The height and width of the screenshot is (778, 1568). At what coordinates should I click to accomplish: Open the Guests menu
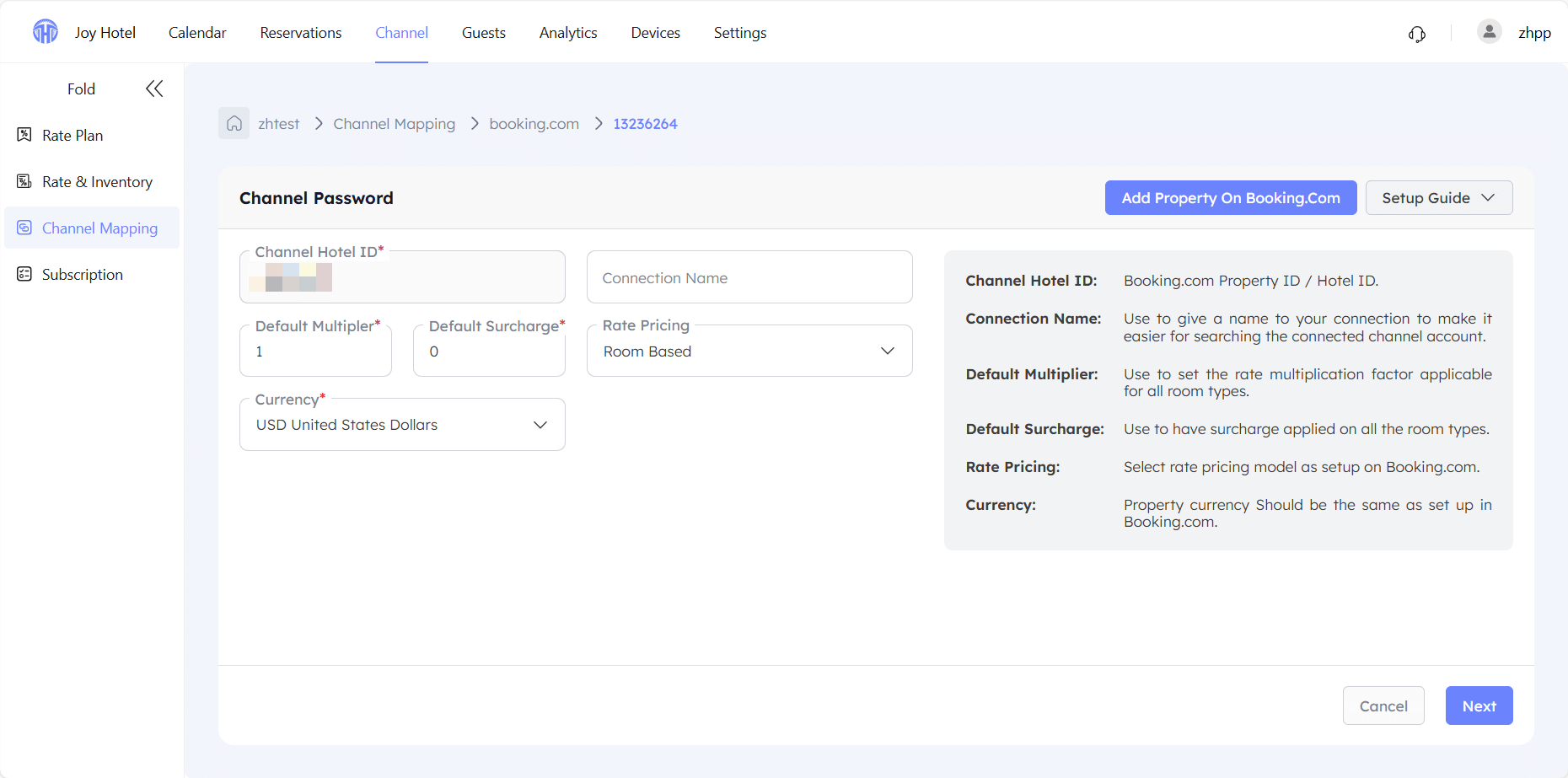pyautogui.click(x=484, y=33)
